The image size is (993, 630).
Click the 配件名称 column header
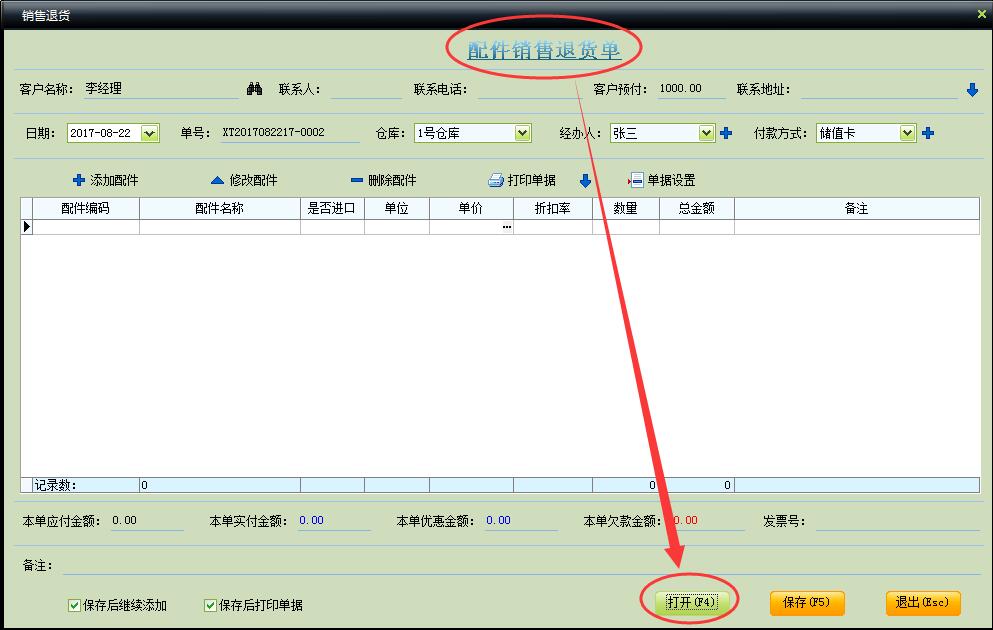[x=220, y=208]
